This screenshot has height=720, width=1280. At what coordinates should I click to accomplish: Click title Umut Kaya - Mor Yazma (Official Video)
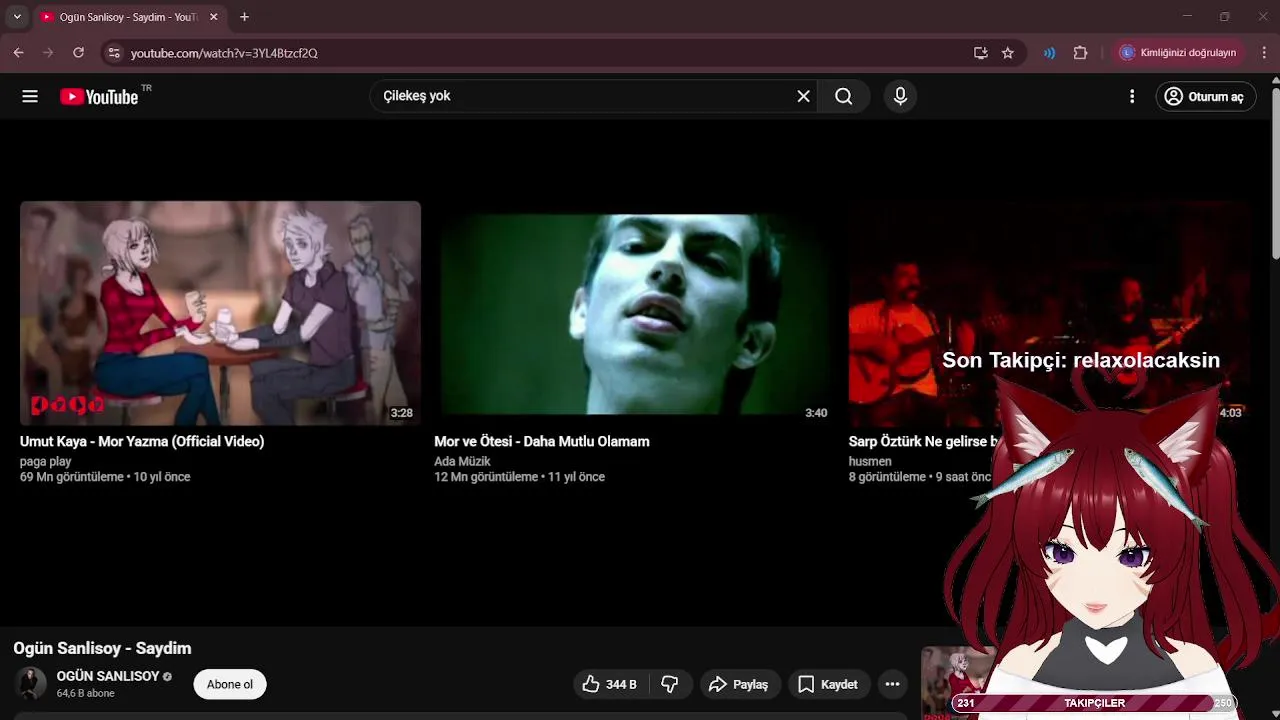click(142, 441)
